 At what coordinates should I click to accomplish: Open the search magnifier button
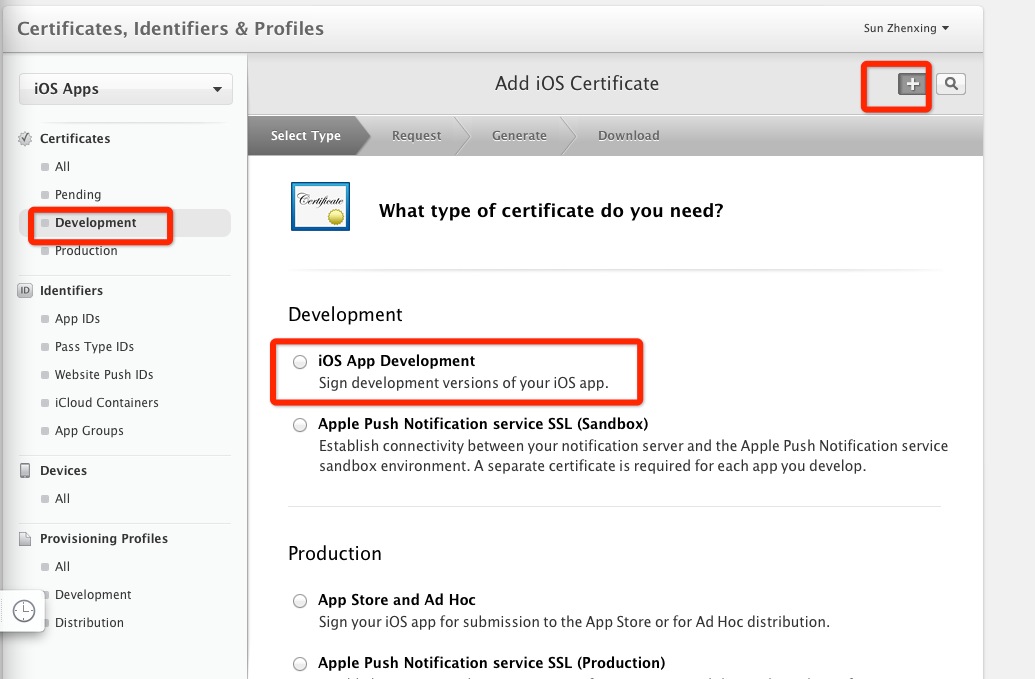[951, 84]
